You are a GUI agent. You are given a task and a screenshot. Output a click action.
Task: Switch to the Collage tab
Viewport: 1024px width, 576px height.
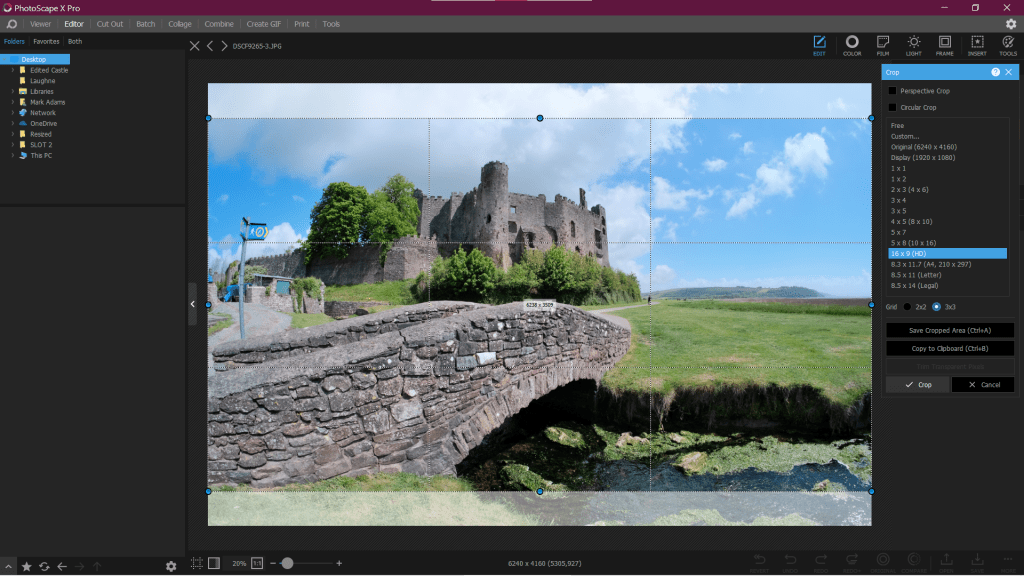click(180, 24)
